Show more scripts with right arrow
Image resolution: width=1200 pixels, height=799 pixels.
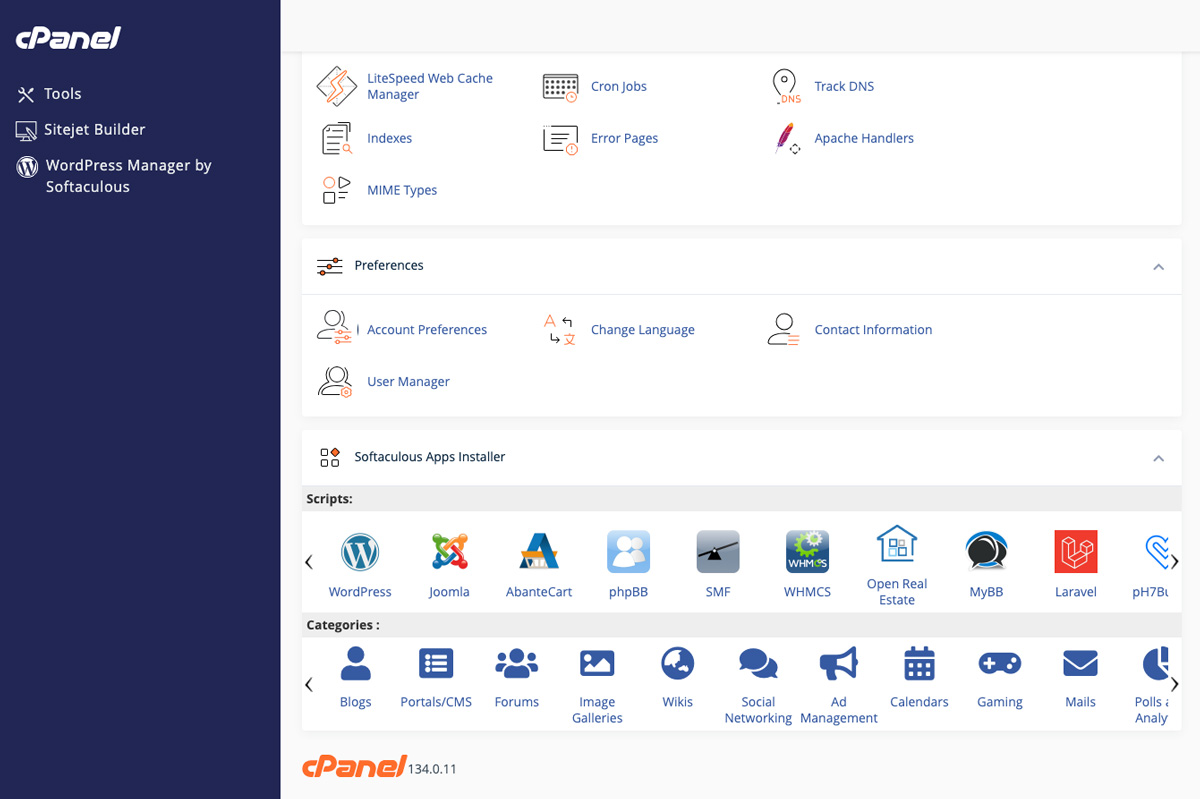(x=1175, y=562)
